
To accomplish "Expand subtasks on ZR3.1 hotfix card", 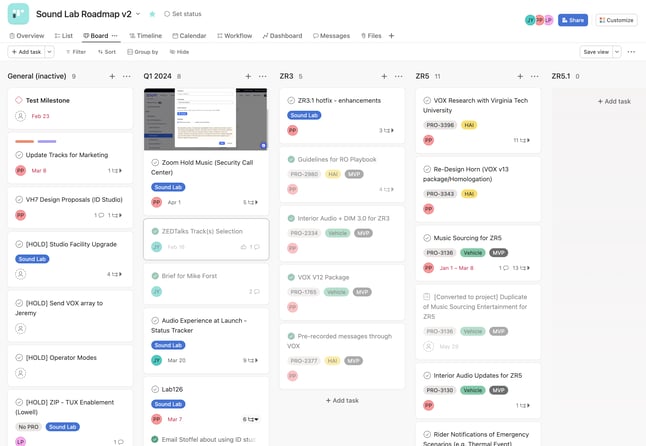I will coord(386,130).
